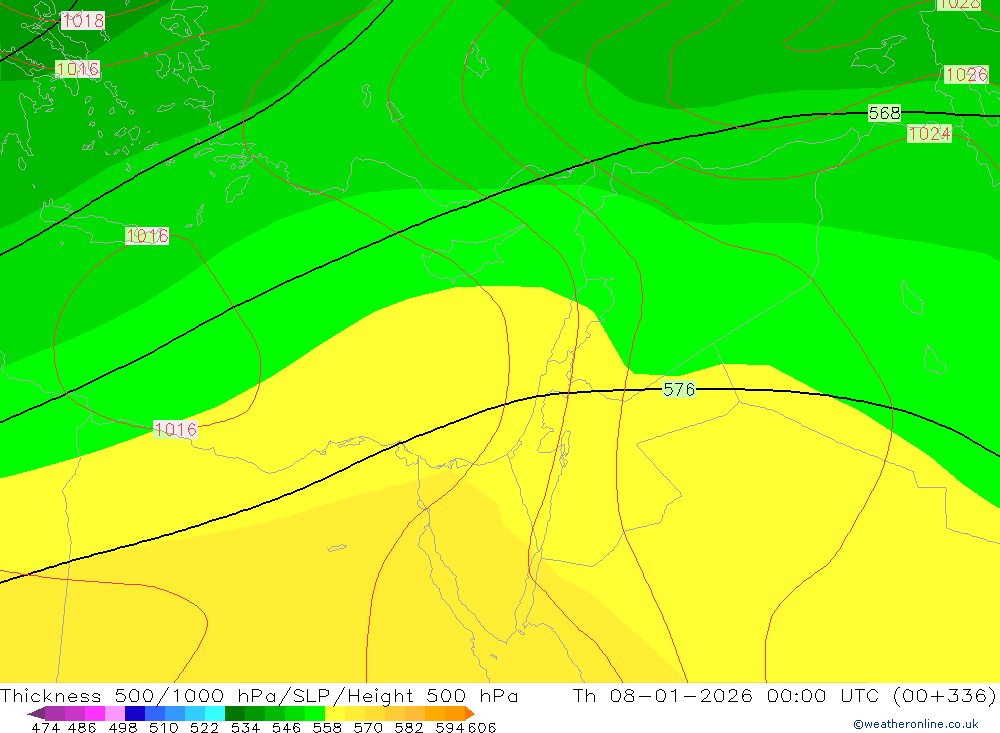
Task: Click the 486 legend value
Action: coord(82,727)
